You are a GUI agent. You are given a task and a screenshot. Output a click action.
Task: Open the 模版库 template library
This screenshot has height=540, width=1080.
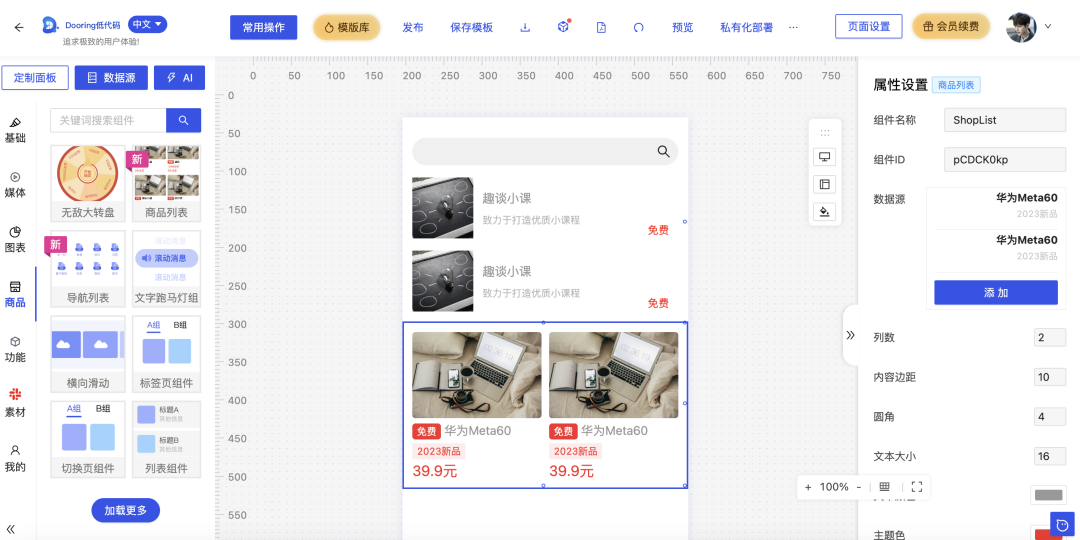(x=346, y=28)
